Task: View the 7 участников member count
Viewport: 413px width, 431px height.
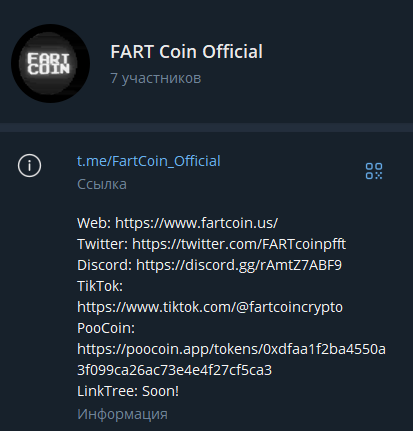Action: tap(156, 78)
